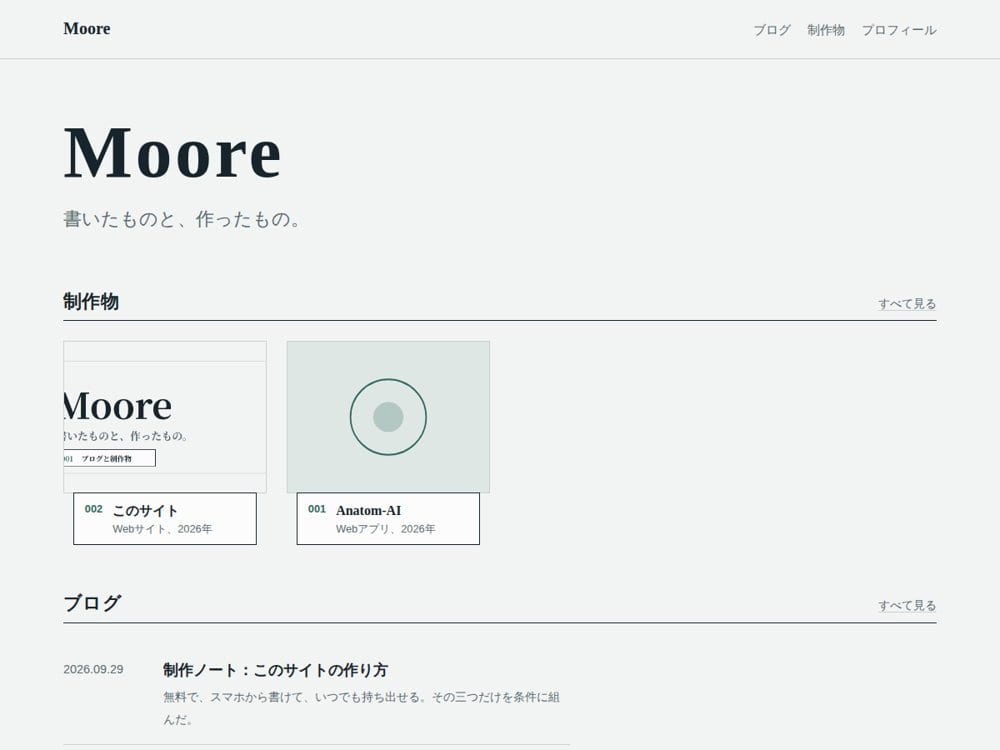Click the このサイト project title
This screenshot has height=750, width=1000.
145,510
